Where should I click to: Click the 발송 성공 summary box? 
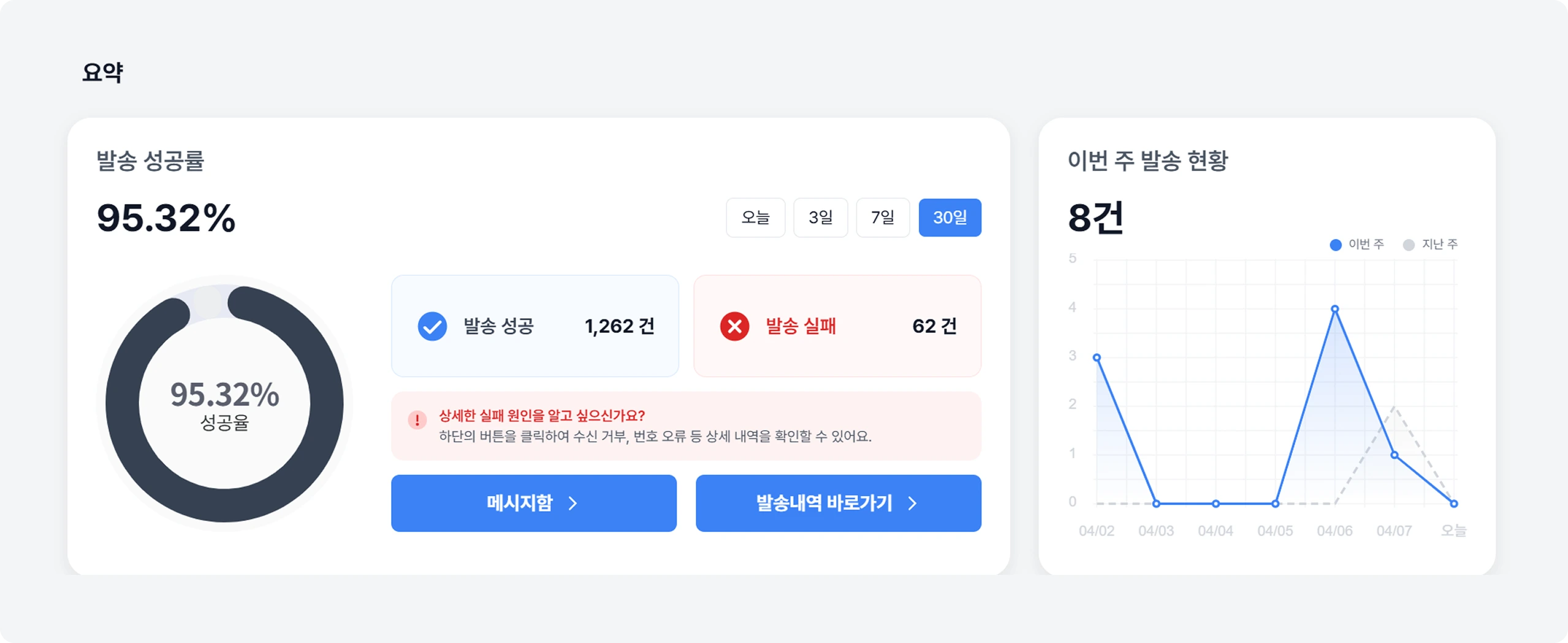(x=535, y=327)
